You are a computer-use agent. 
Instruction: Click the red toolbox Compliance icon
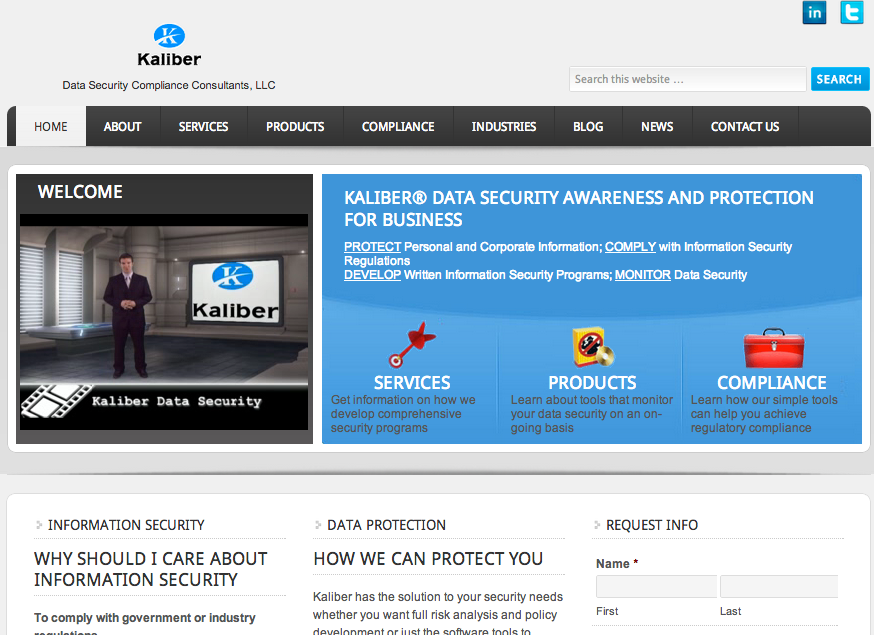773,348
